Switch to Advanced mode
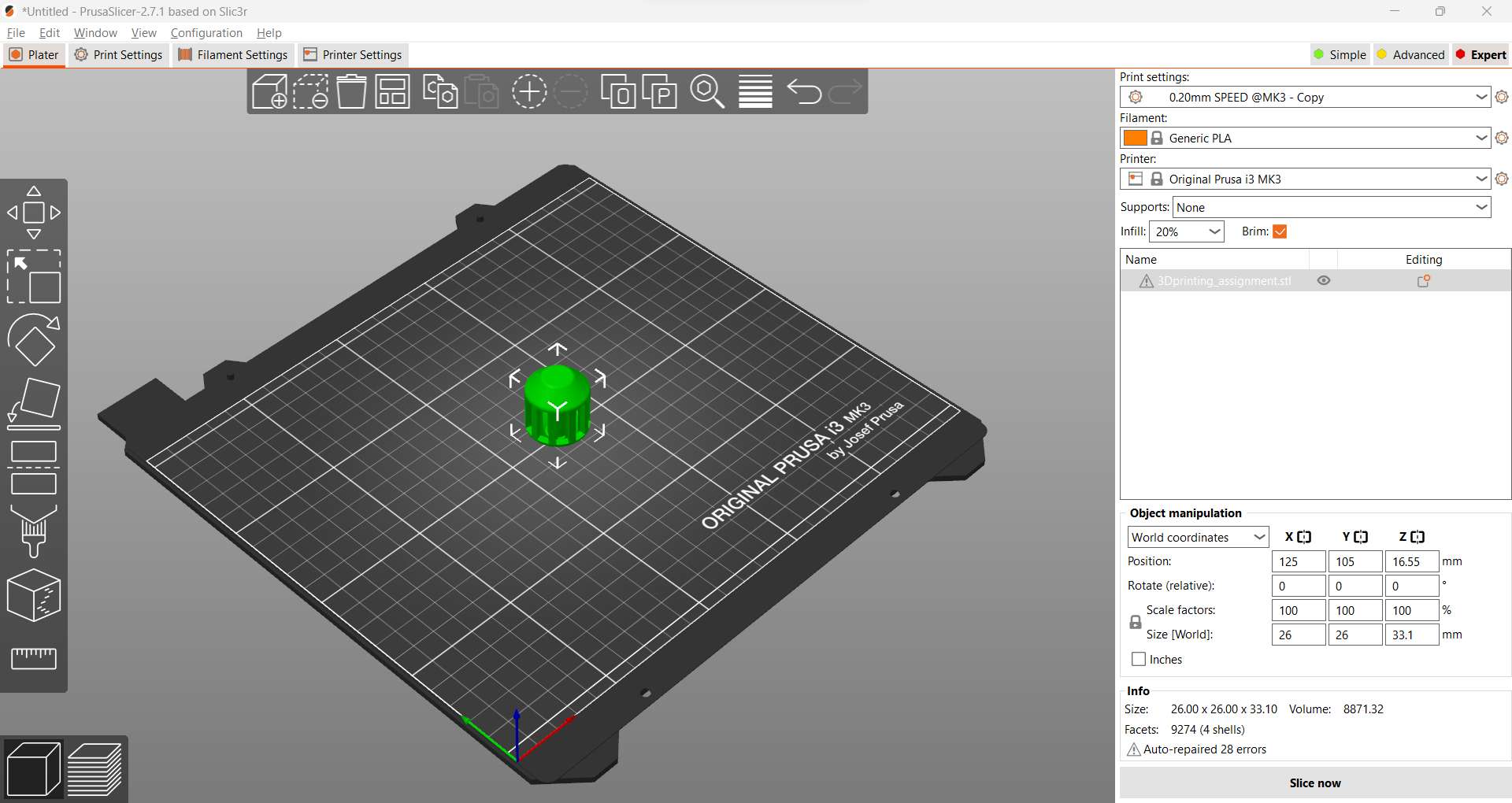The height and width of the screenshot is (803, 1512). pos(1410,54)
